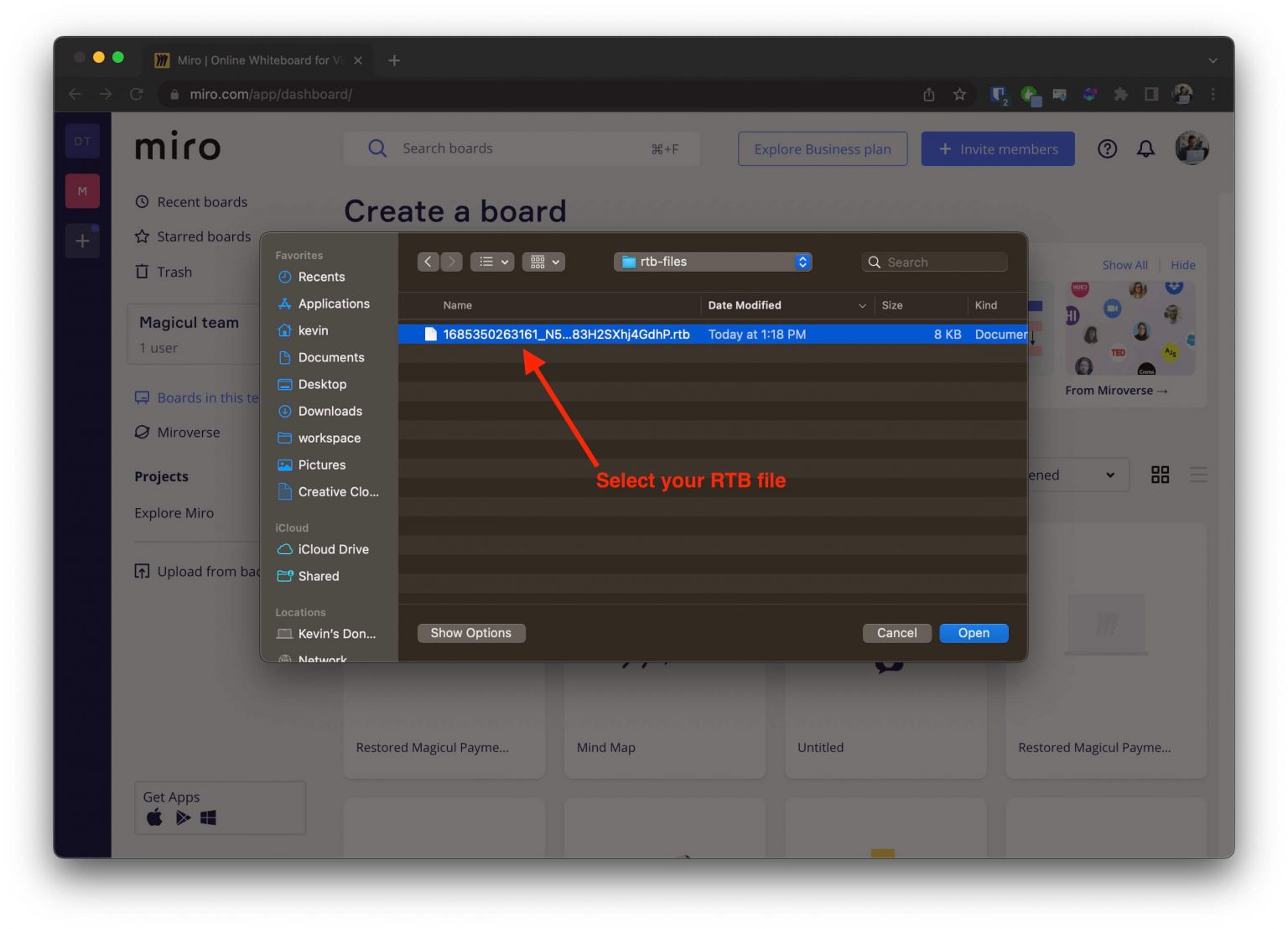Select Documents in the Favorites sidebar
This screenshot has width=1288, height=929.
coord(330,357)
